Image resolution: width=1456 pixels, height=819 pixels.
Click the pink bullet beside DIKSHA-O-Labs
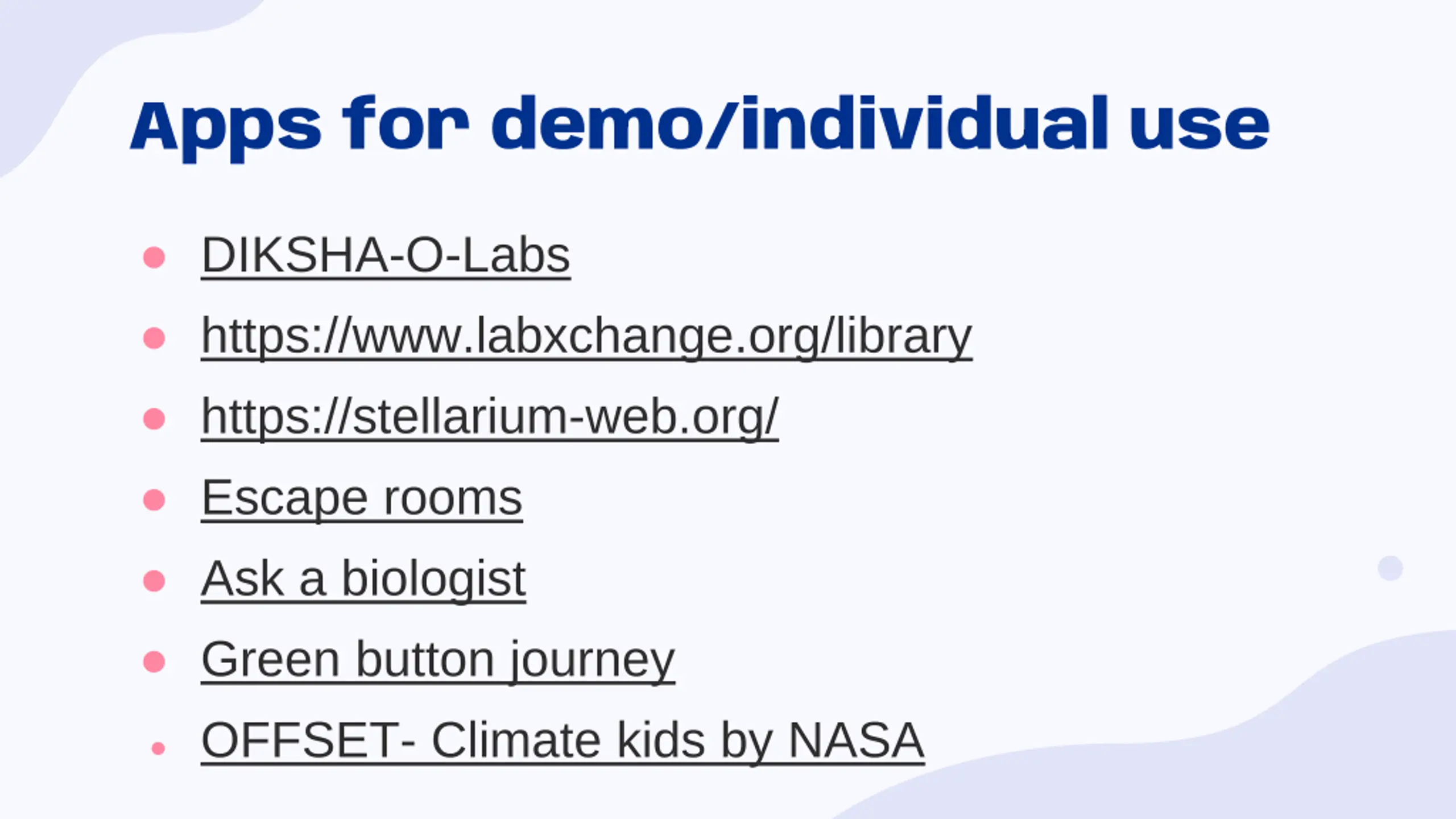pyautogui.click(x=154, y=257)
